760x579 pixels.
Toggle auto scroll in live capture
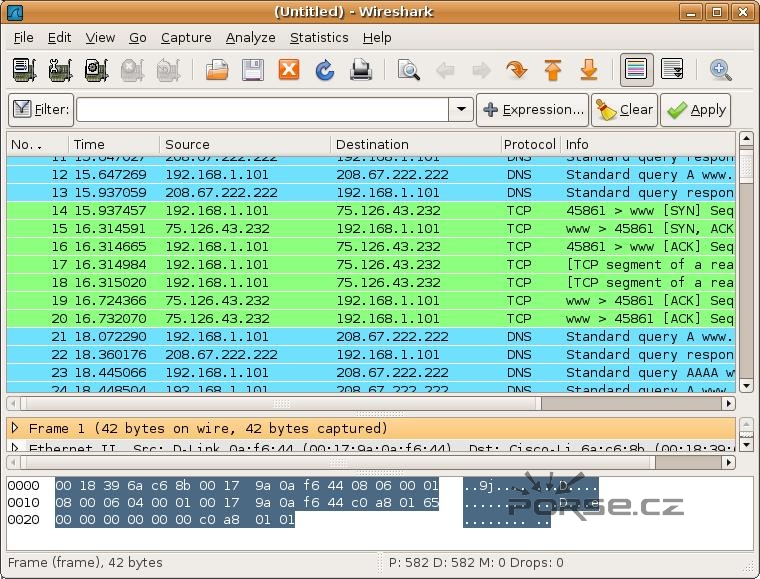tap(673, 70)
